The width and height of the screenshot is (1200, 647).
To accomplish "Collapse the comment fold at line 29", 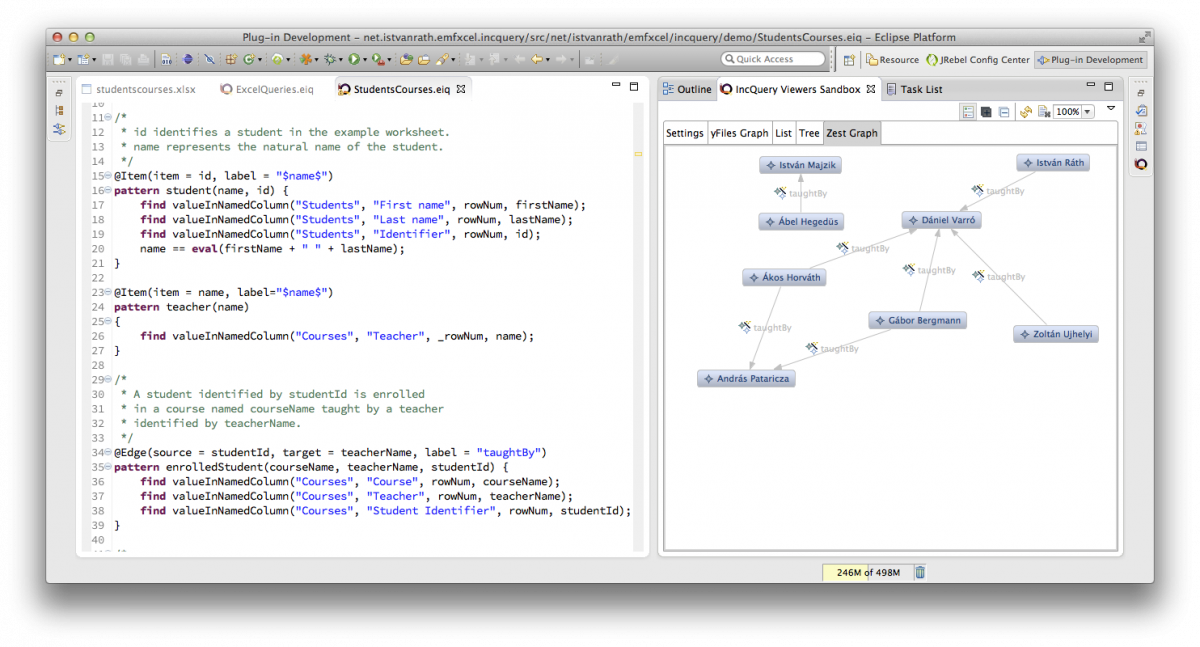I will pos(108,380).
